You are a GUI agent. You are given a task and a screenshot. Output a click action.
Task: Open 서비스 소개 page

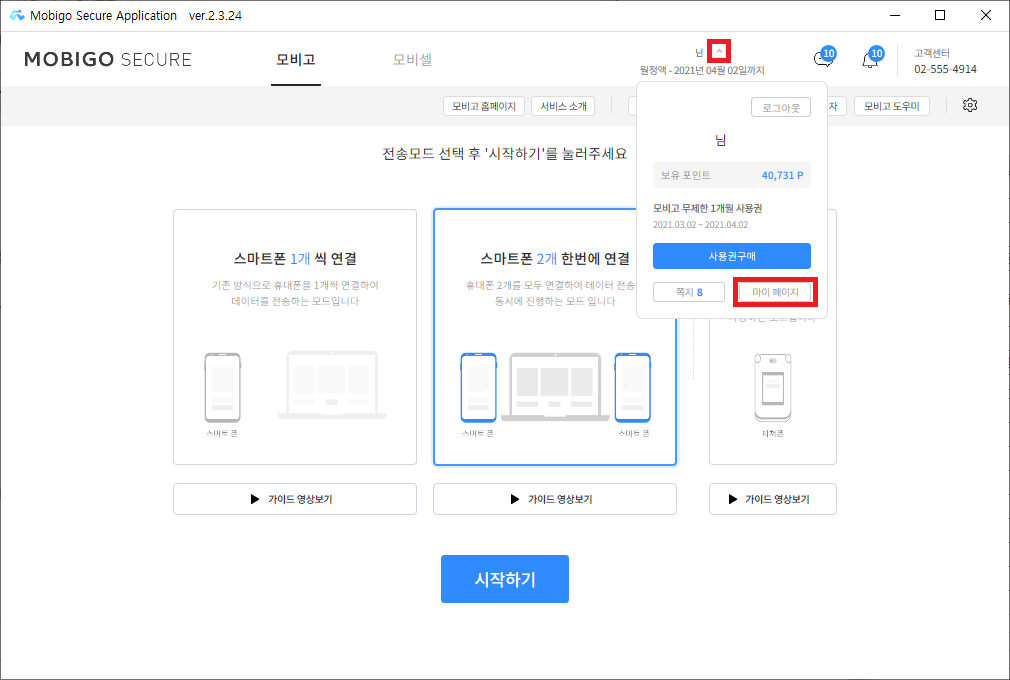click(563, 106)
